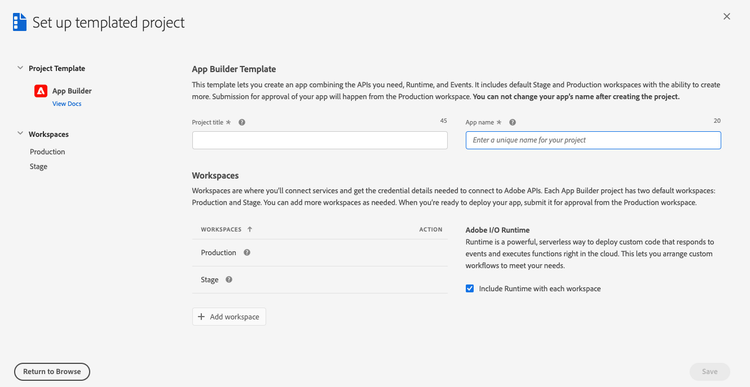
Task: Click the ACTION column header
Action: [430, 230]
